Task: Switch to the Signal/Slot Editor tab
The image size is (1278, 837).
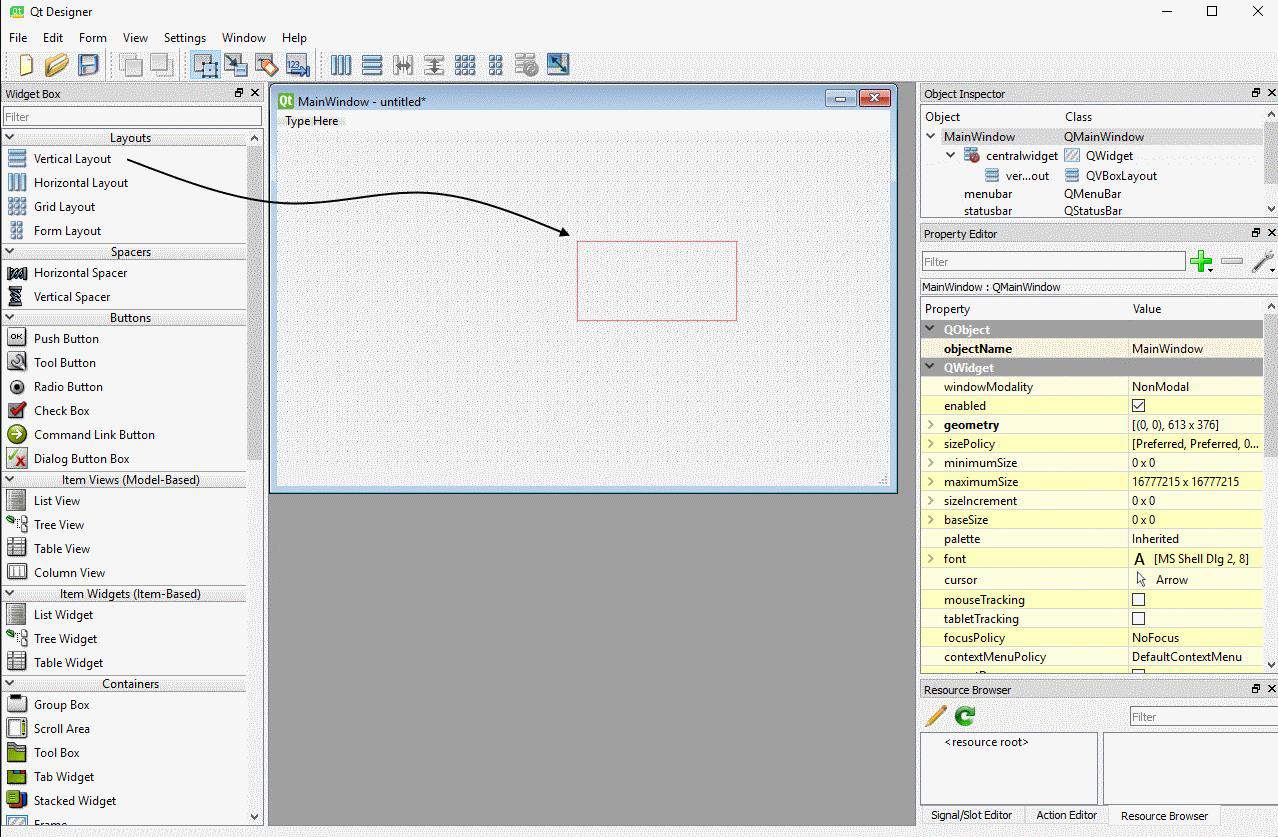Action: [x=971, y=815]
